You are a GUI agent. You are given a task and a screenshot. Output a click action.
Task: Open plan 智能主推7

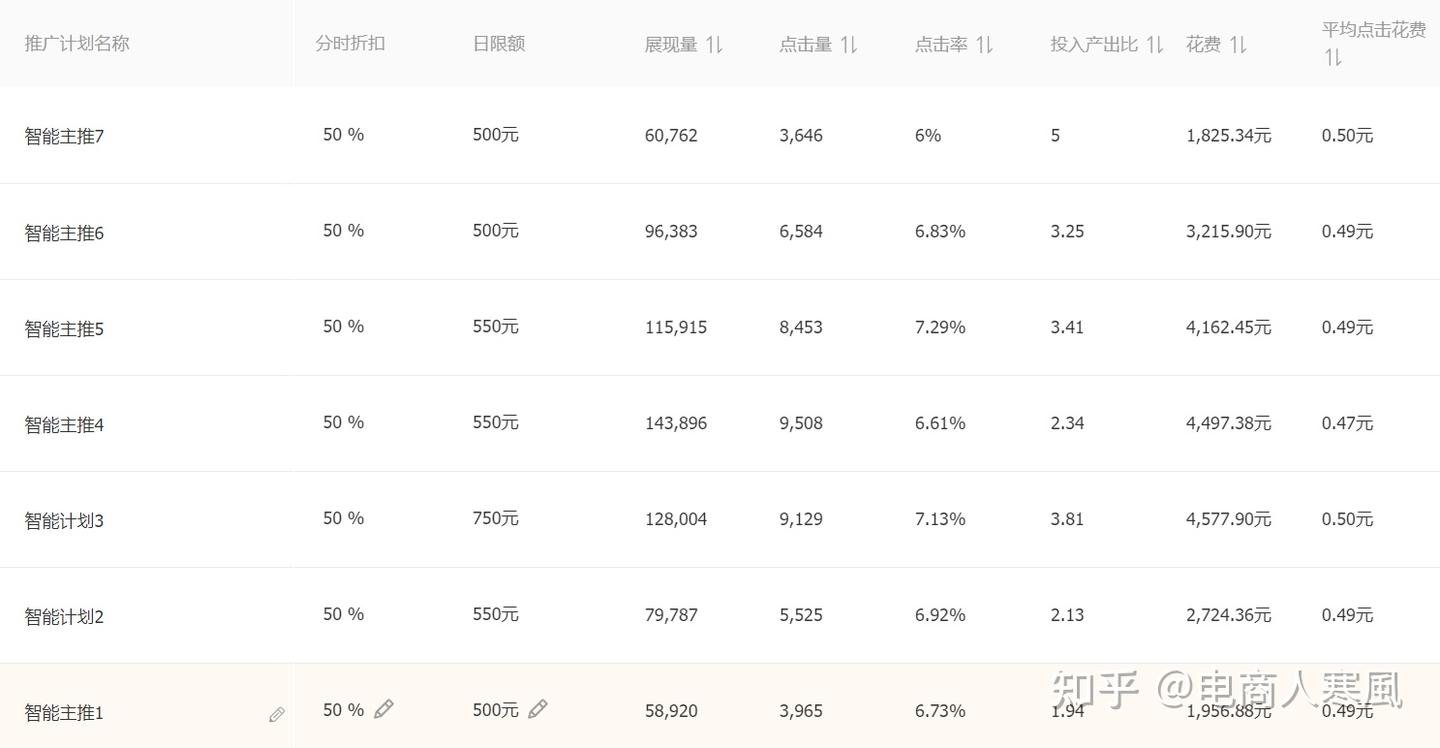click(64, 136)
